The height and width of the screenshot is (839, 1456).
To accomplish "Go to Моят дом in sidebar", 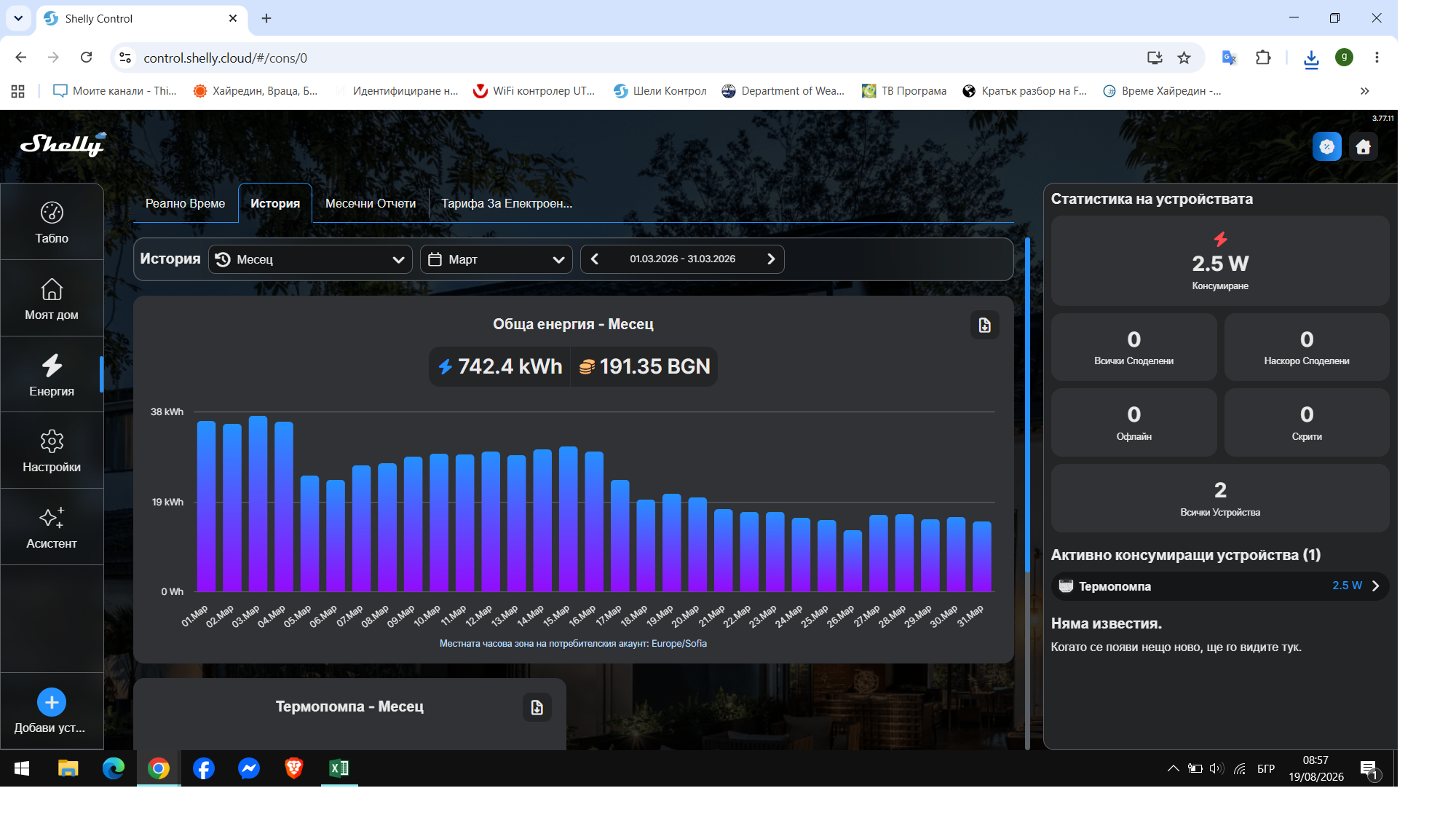I will click(x=52, y=299).
